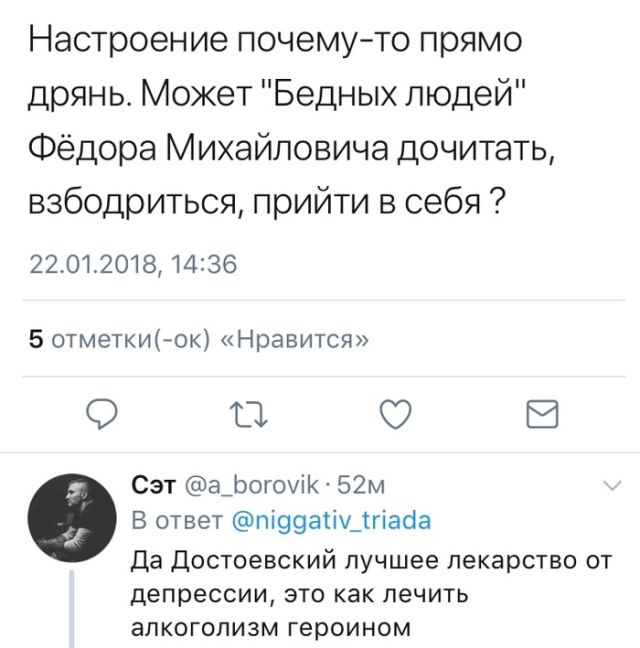Open the Сэт display name
Viewport: 640px width, 648px height.
(153, 487)
